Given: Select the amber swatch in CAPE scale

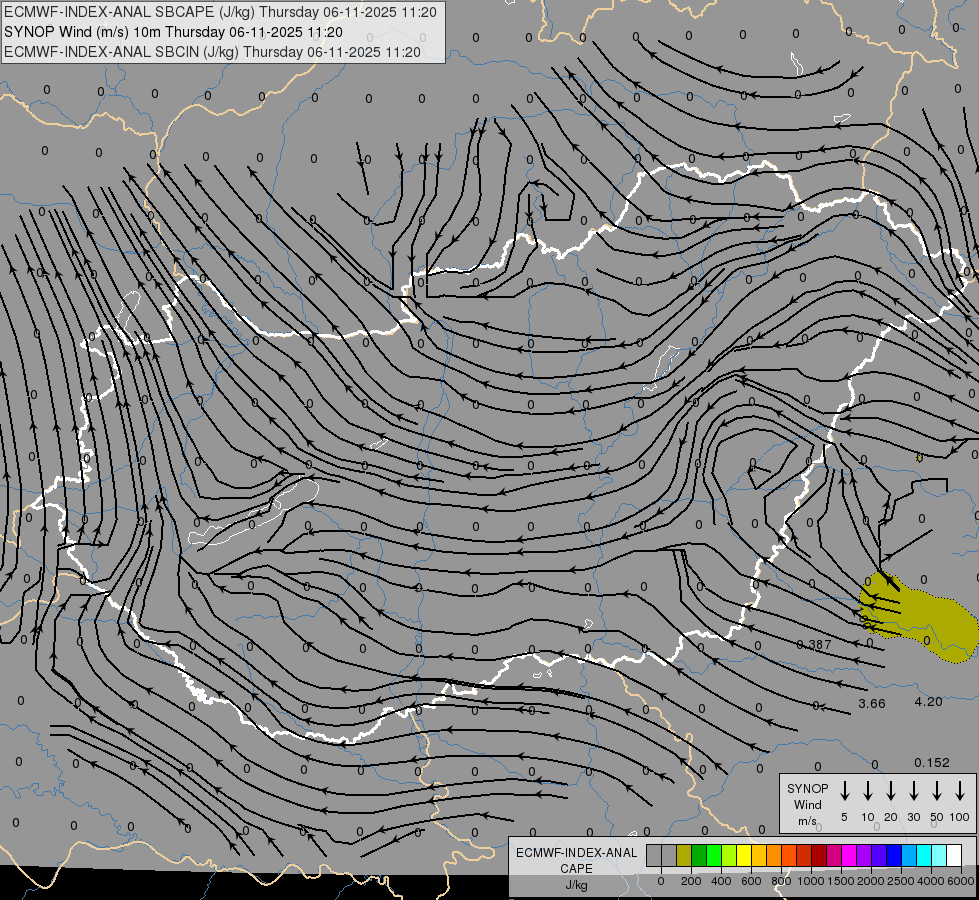Looking at the screenshot, I should (759, 855).
